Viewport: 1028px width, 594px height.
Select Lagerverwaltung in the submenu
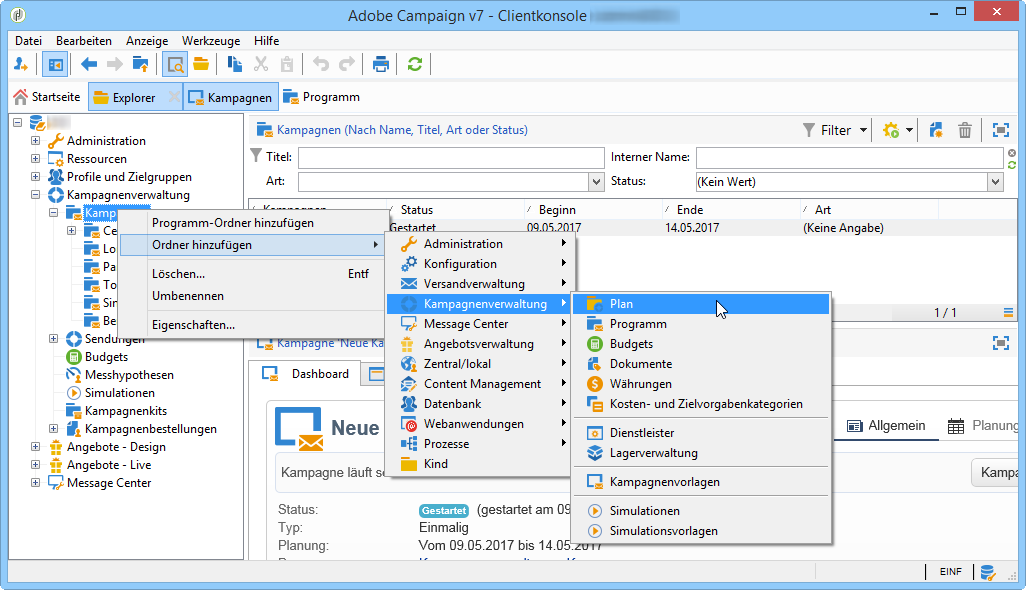[701, 453]
